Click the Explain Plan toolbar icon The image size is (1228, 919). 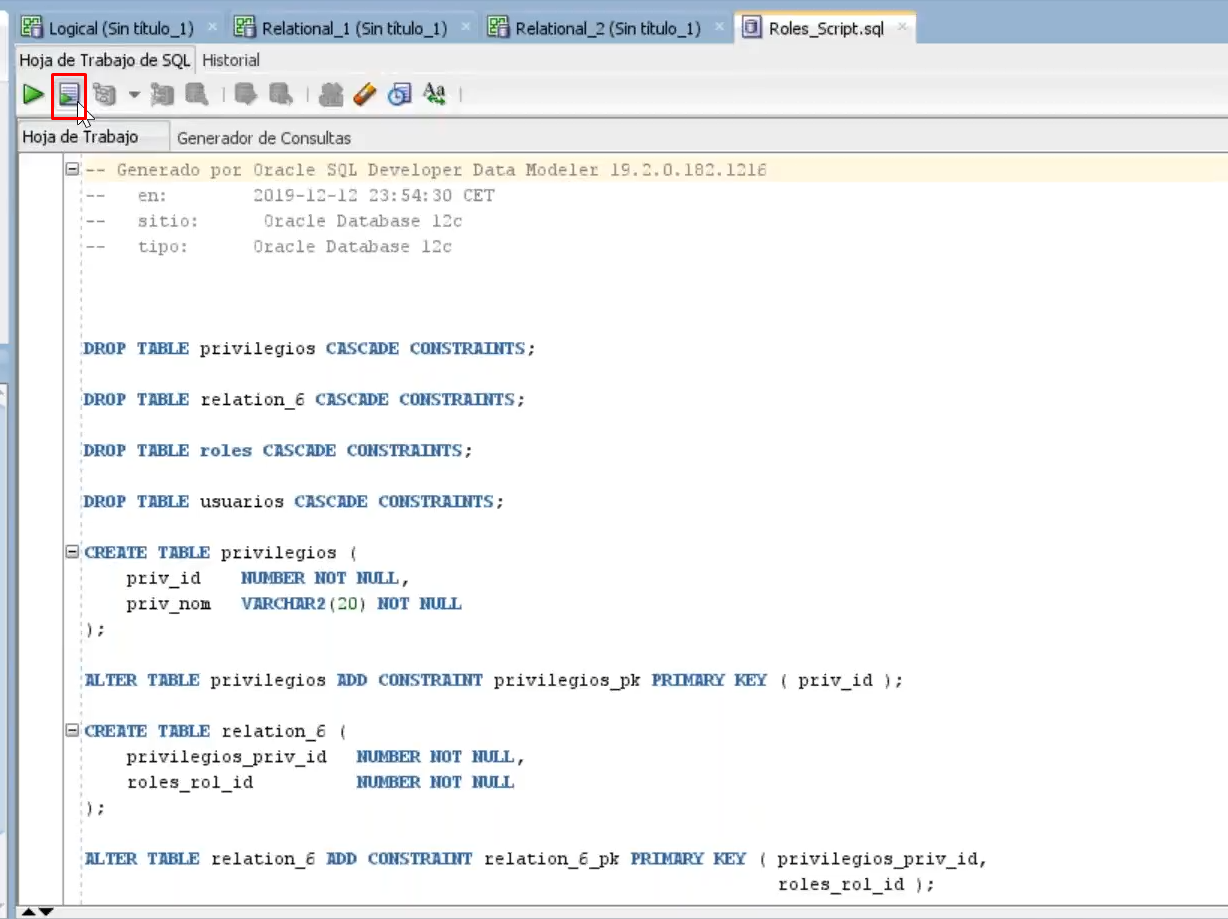coord(103,95)
